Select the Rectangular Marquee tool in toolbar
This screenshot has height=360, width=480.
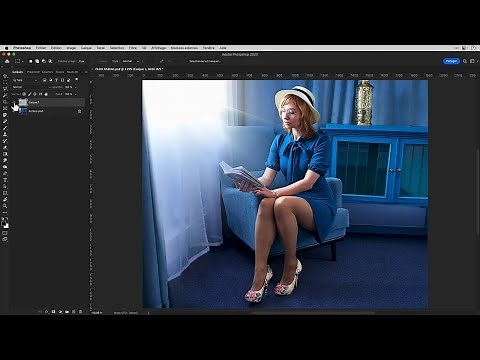5,82
